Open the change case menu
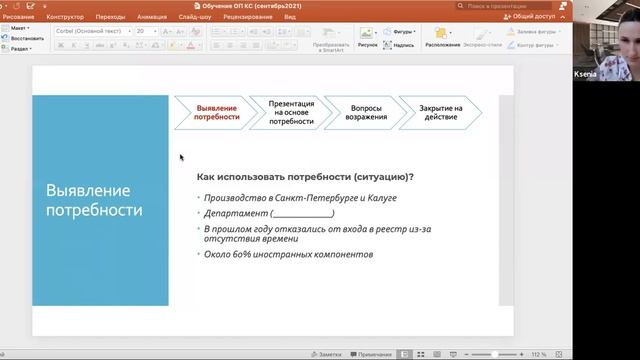The image size is (640, 360). pyautogui.click(x=156, y=45)
